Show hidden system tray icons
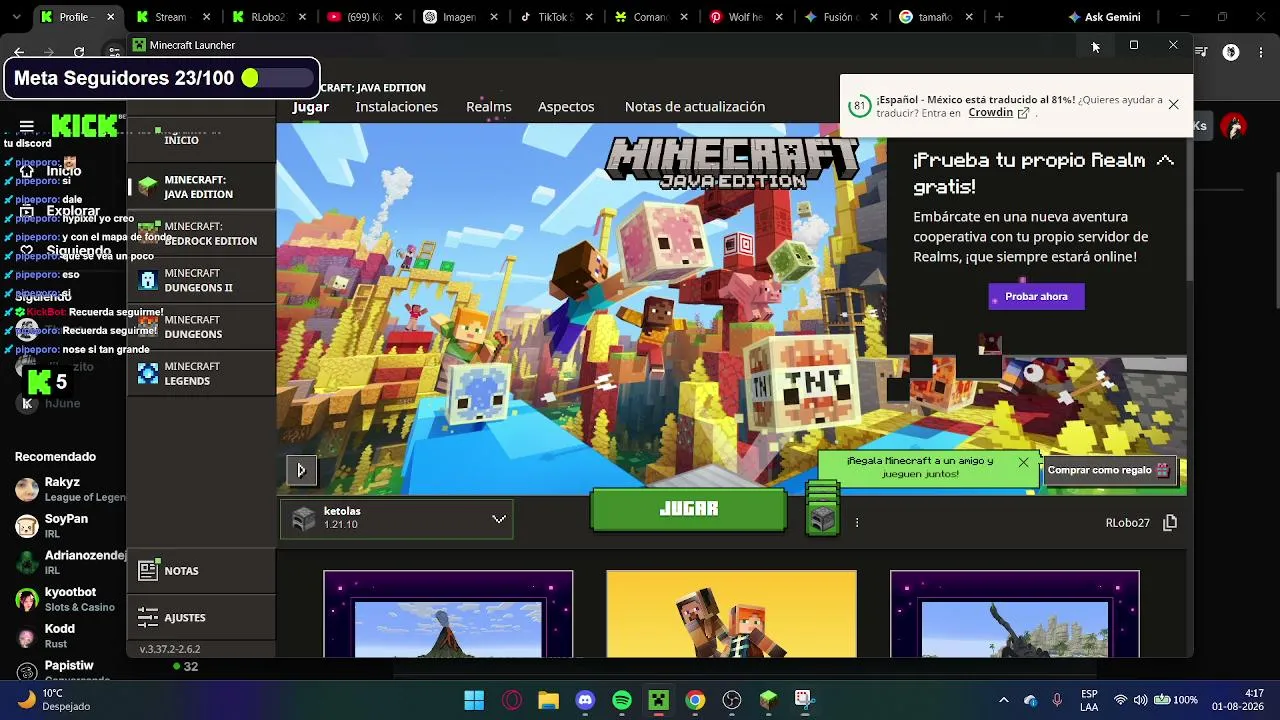Viewport: 1280px width, 720px height. coord(1004,700)
